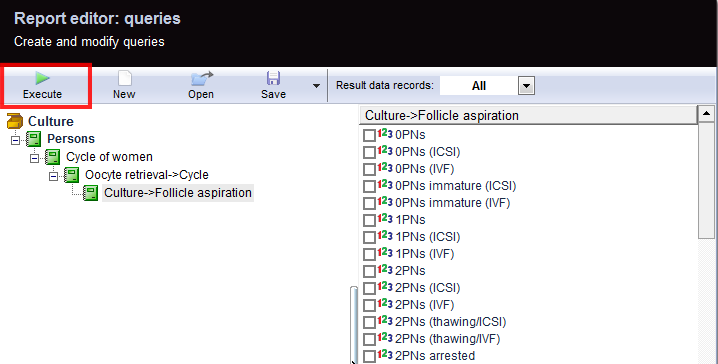718x364 pixels.
Task: Click the 123 icon beside 1PNs
Action: click(x=385, y=218)
